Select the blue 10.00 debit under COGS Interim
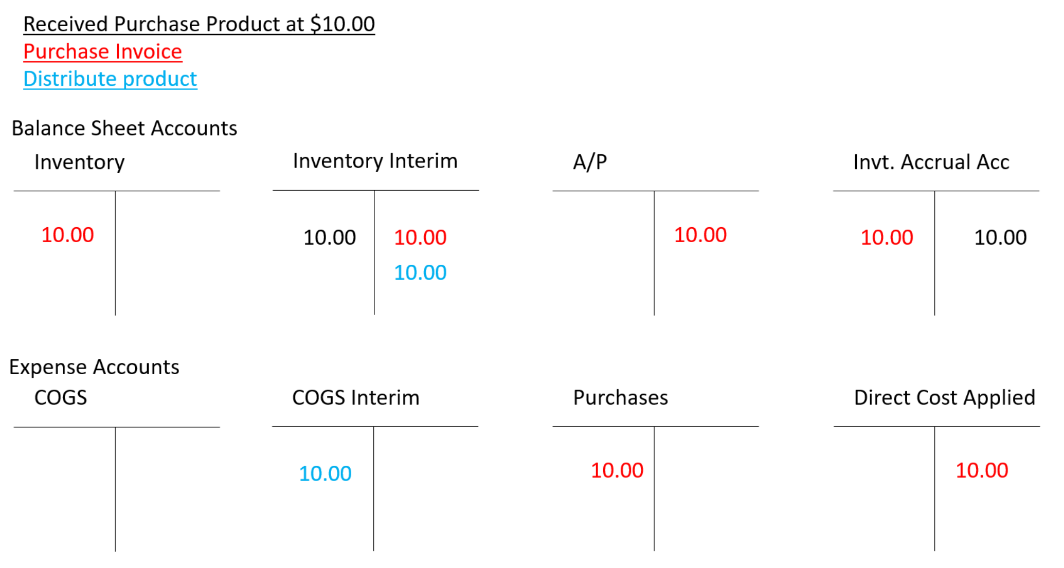 pos(325,474)
